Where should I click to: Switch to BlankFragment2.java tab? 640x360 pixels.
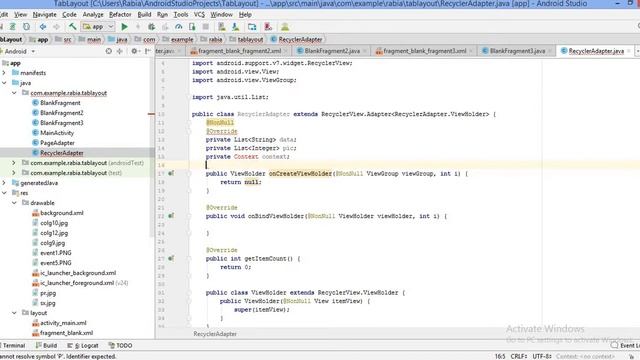click(332, 51)
